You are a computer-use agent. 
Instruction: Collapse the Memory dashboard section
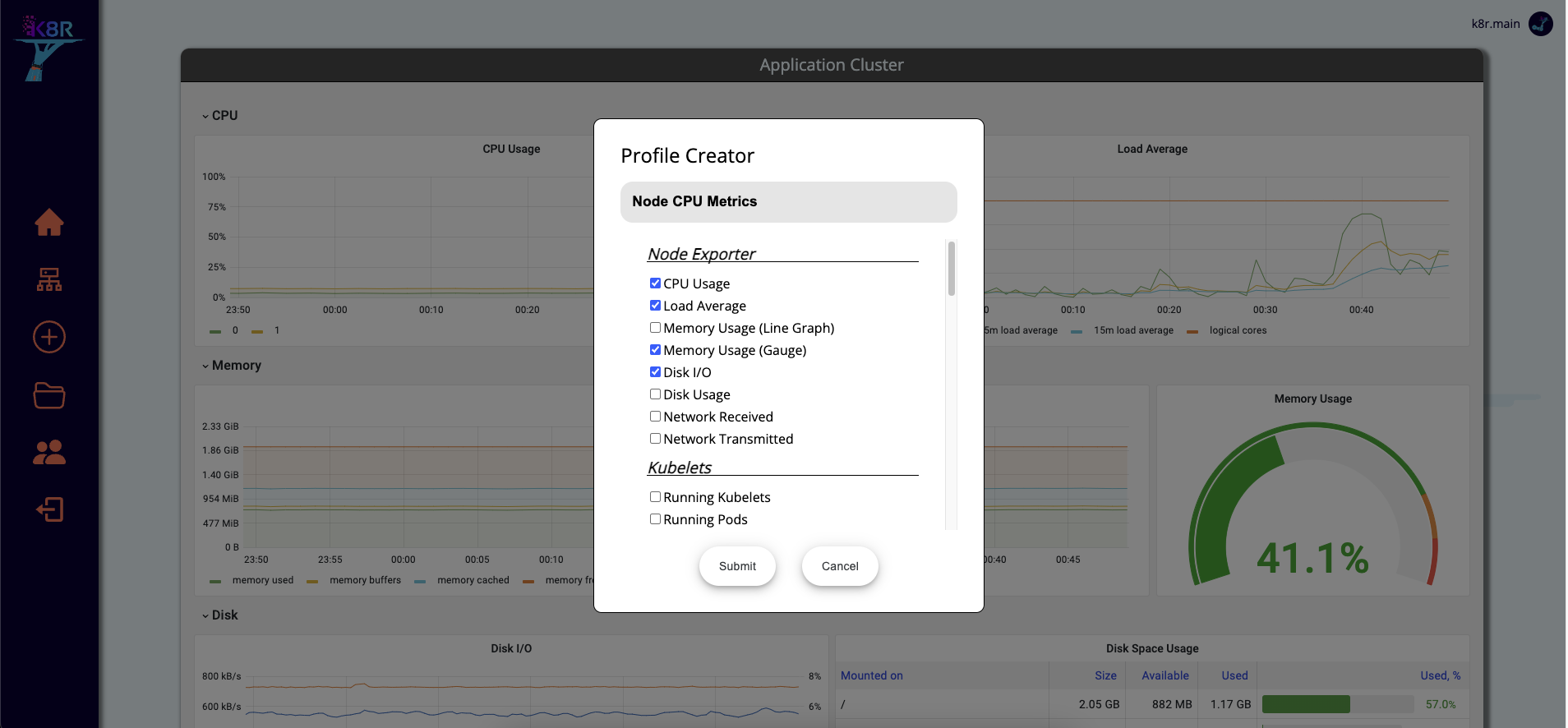[232, 366]
